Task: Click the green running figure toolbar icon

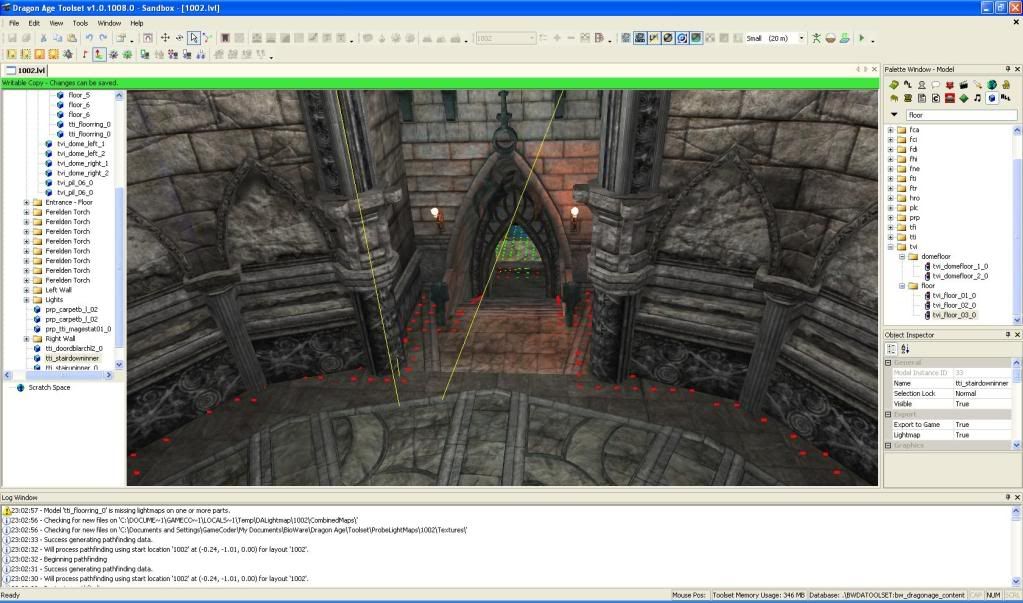Action: pyautogui.click(x=816, y=38)
